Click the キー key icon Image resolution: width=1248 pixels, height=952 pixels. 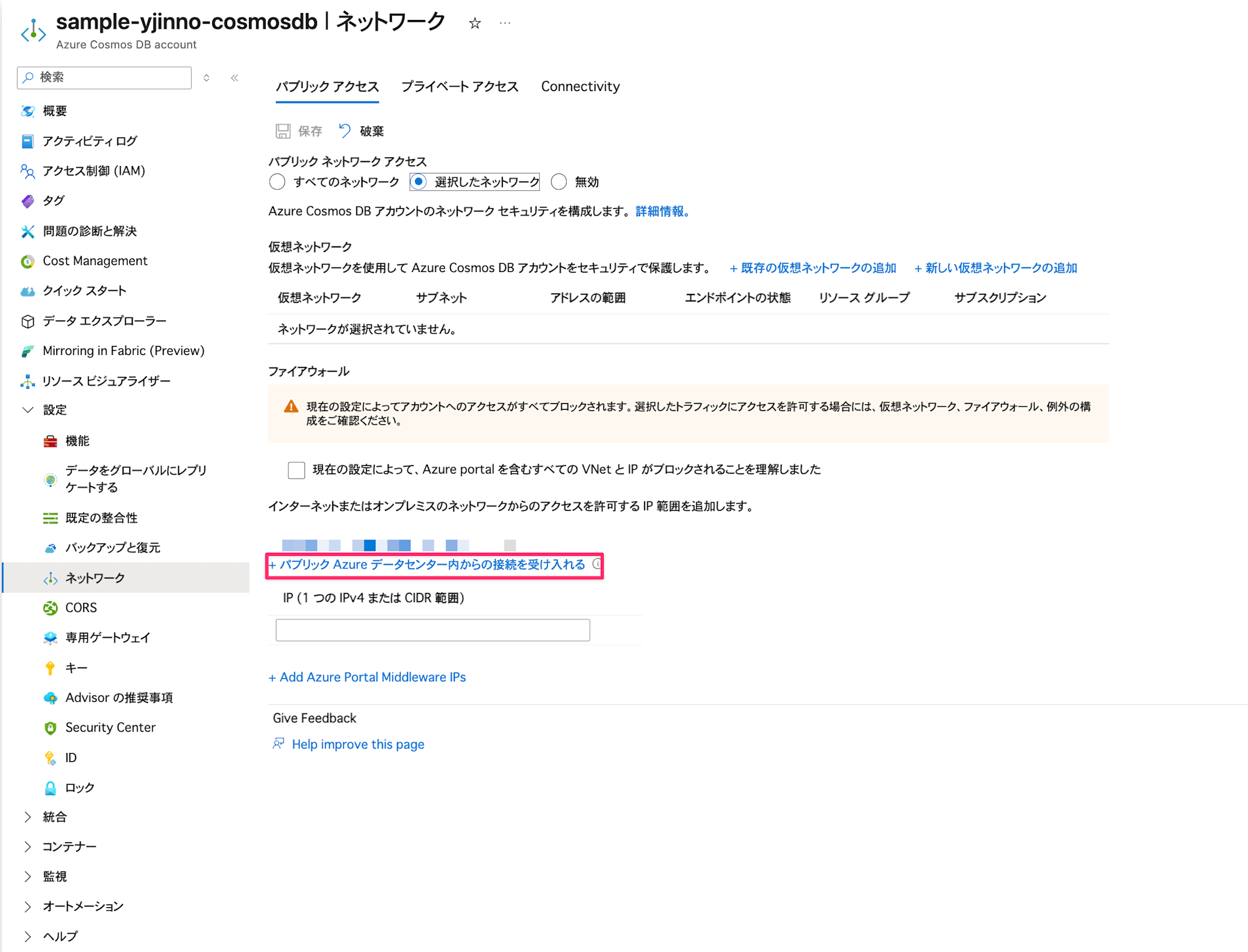pyautogui.click(x=51, y=668)
